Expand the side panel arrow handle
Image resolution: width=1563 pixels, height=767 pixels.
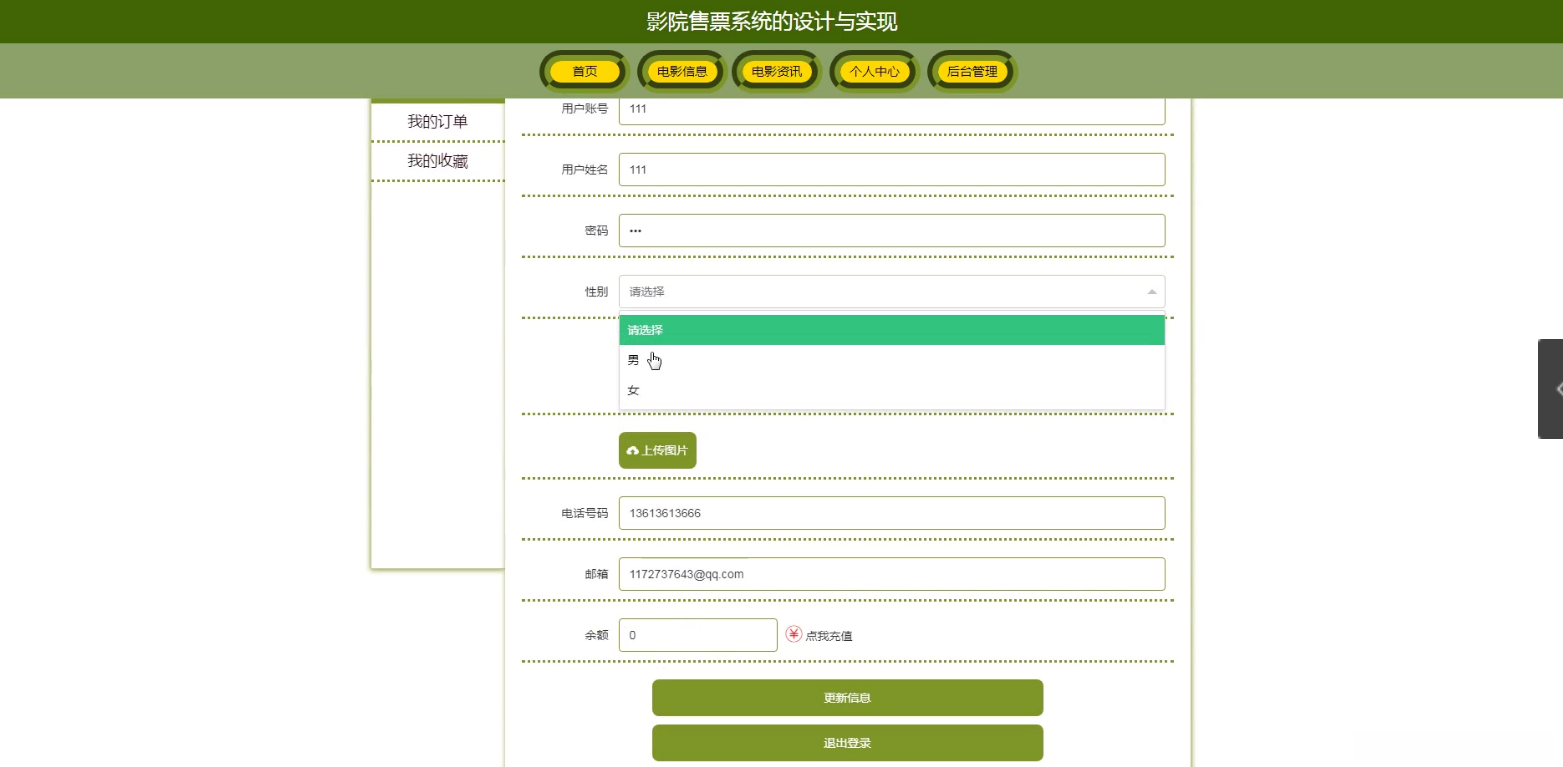[1551, 389]
